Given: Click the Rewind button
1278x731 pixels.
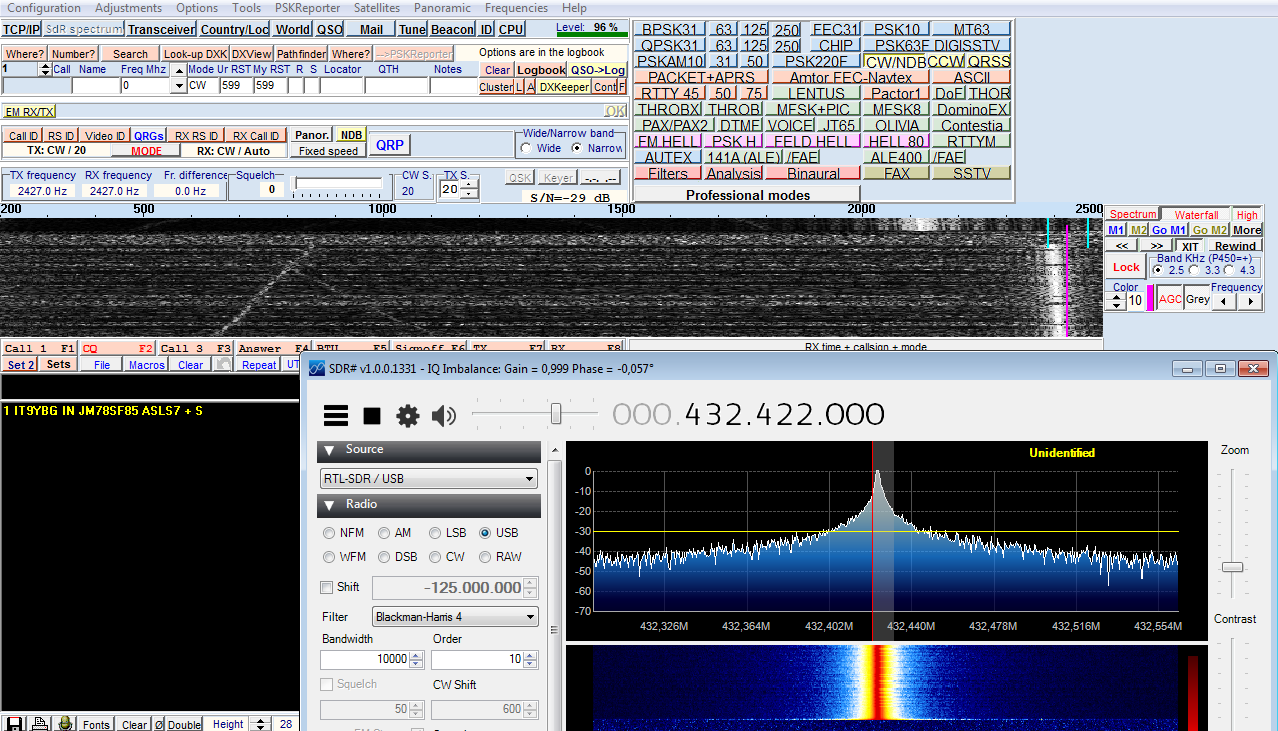Looking at the screenshot, I should [x=1235, y=246].
